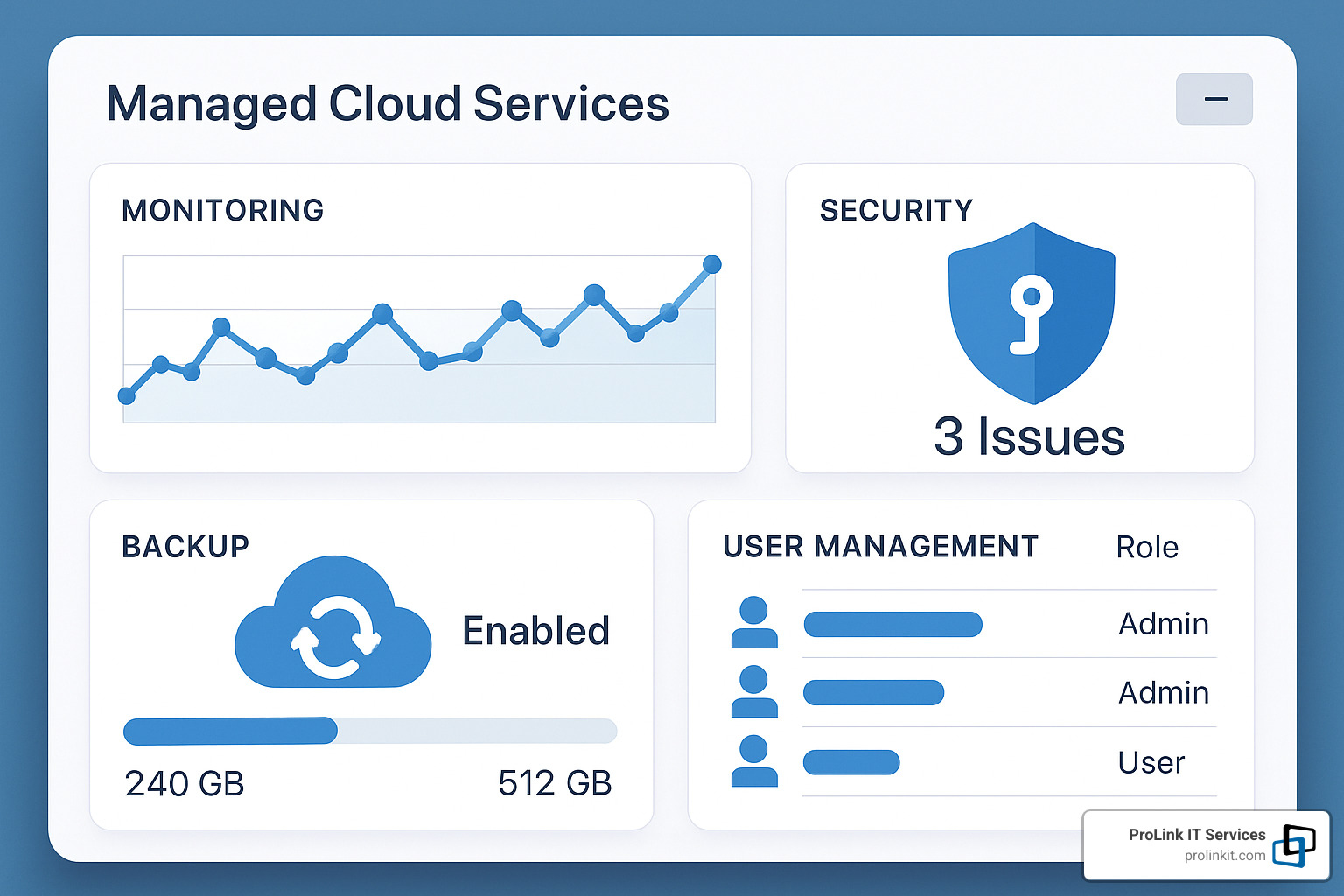Click the "MONITORING" card heading

tap(223, 211)
